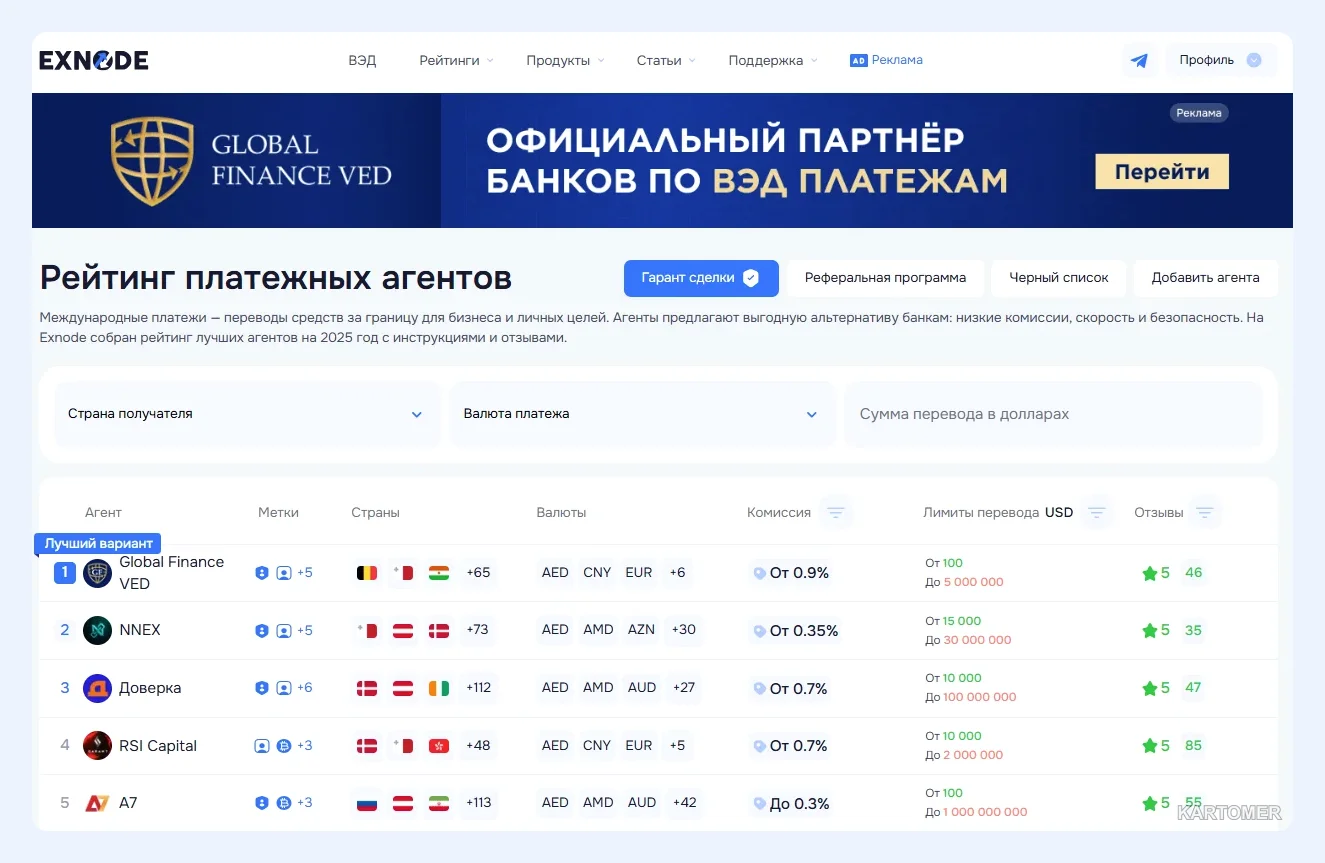Click the RSI Capital agent logo
The image size is (1325, 863).
[x=97, y=746]
